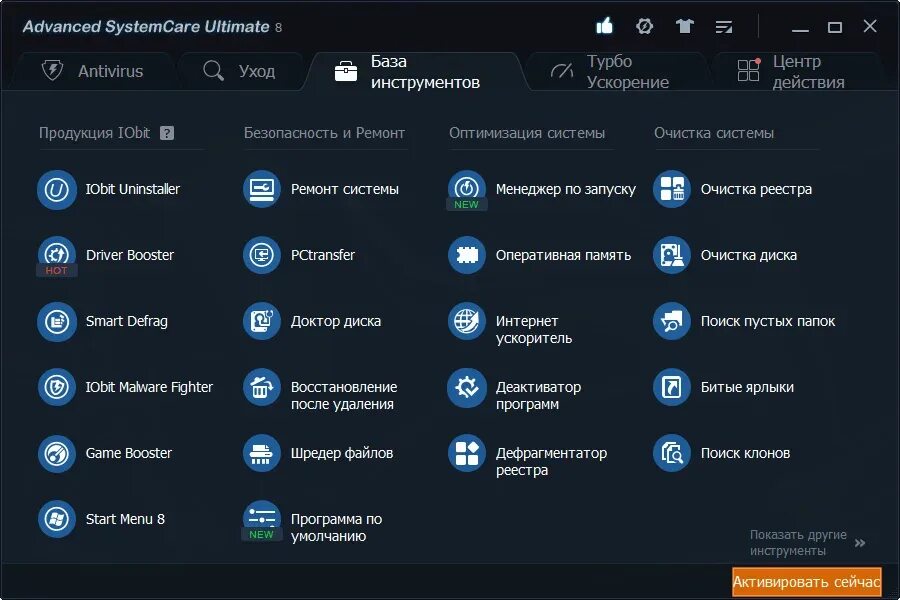This screenshot has width=900, height=600.
Task: Click the round title-bar icon beside the thumbs-up
Action: (x=645, y=26)
